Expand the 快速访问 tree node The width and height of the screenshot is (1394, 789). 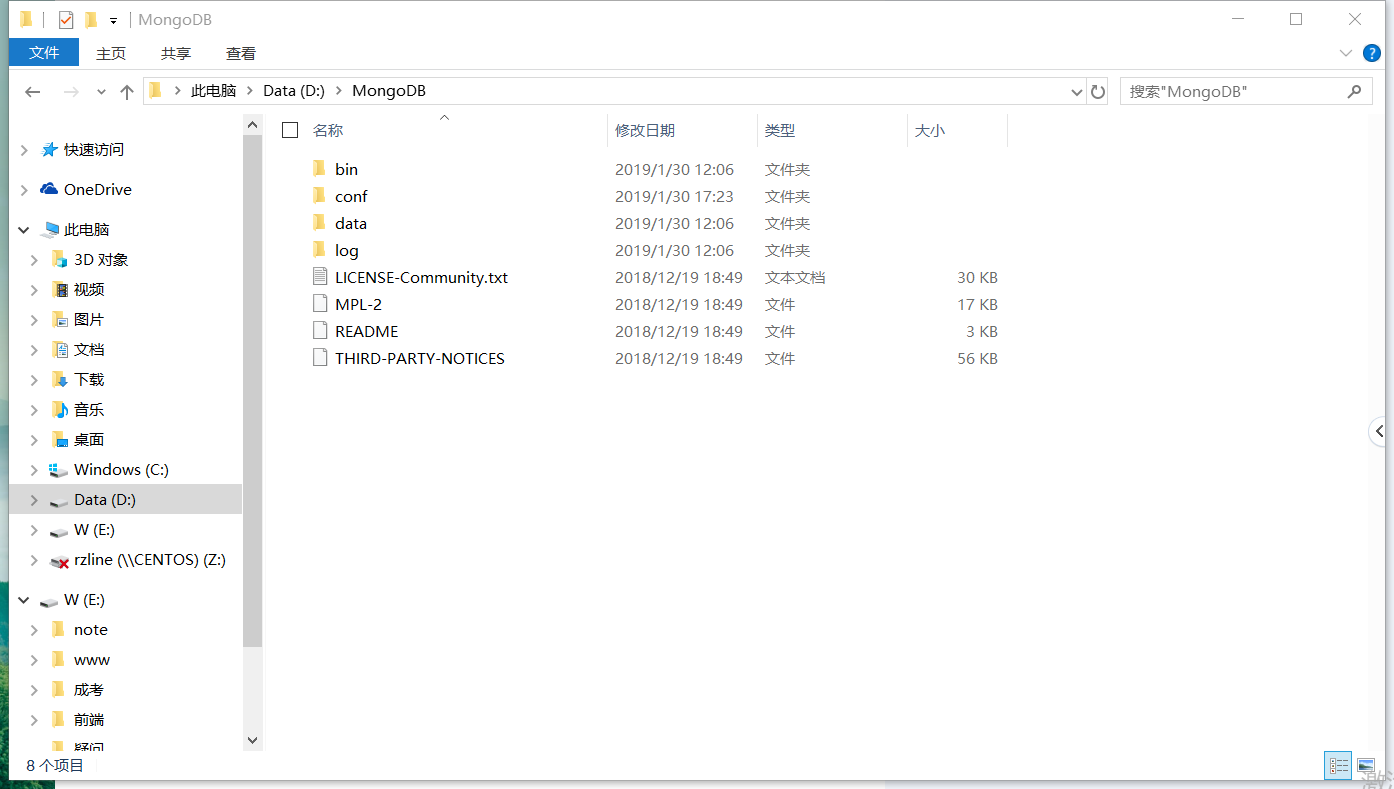24,150
